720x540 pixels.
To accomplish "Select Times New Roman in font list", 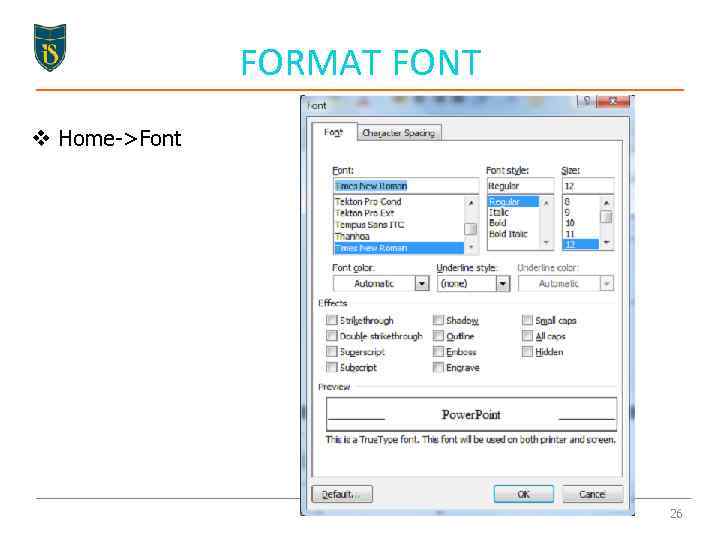I will tap(399, 248).
